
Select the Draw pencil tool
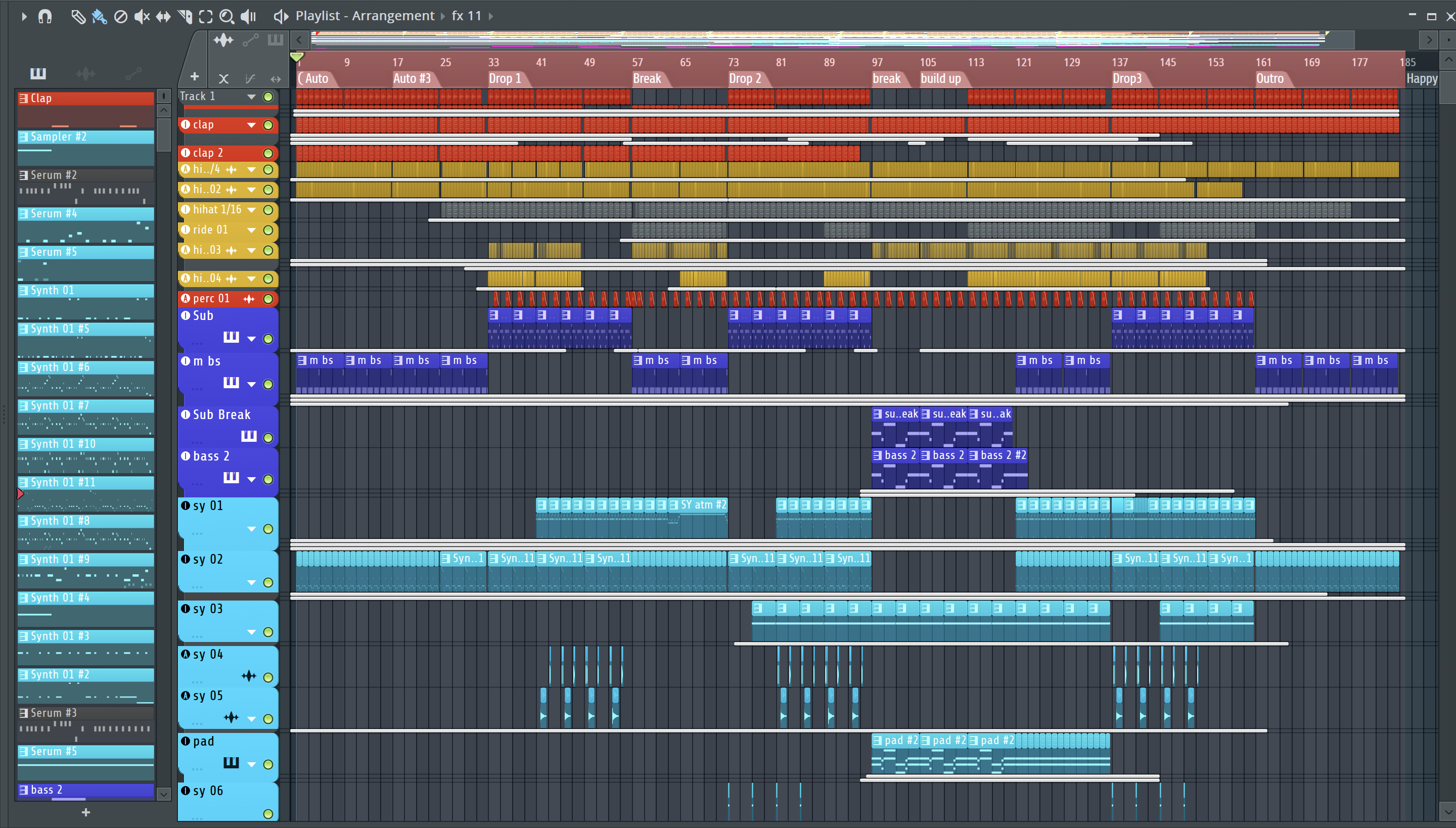(78, 16)
